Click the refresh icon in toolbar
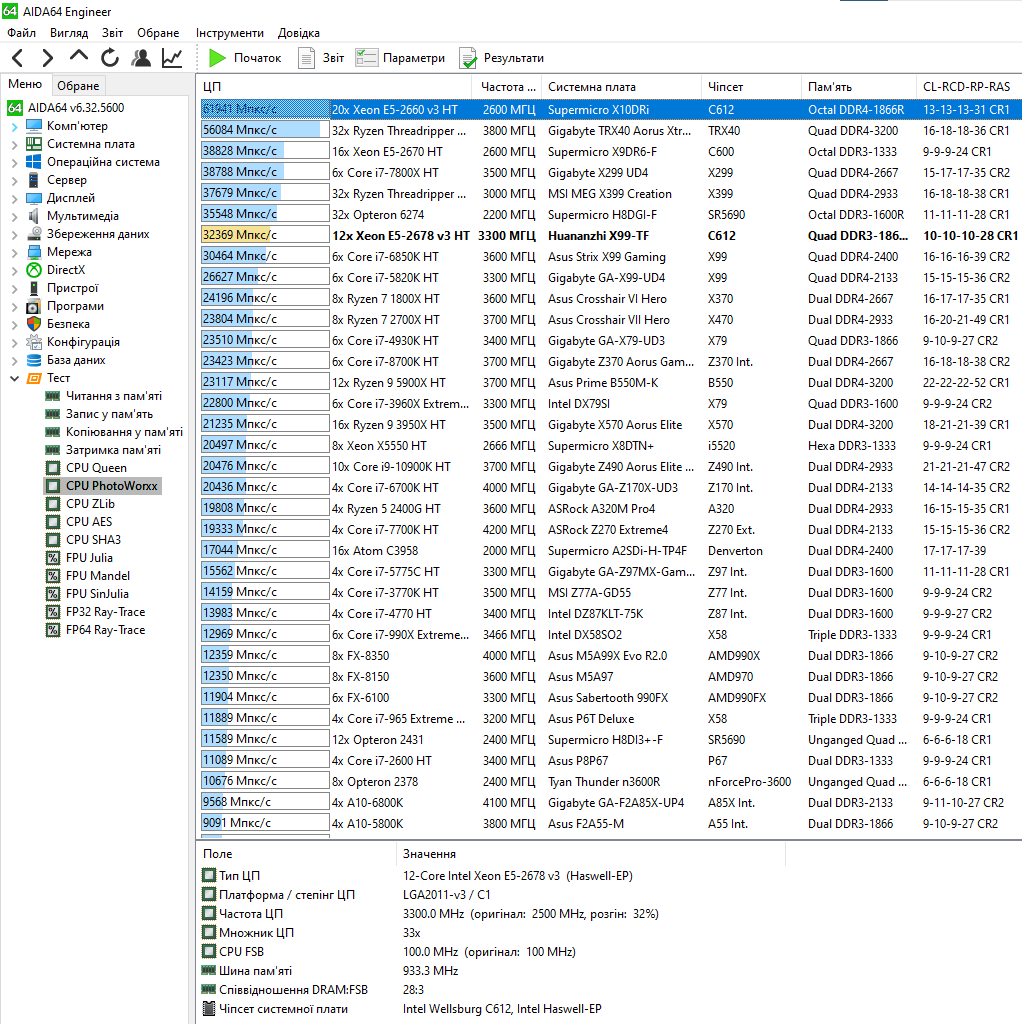The image size is (1022, 1024). 110,58
